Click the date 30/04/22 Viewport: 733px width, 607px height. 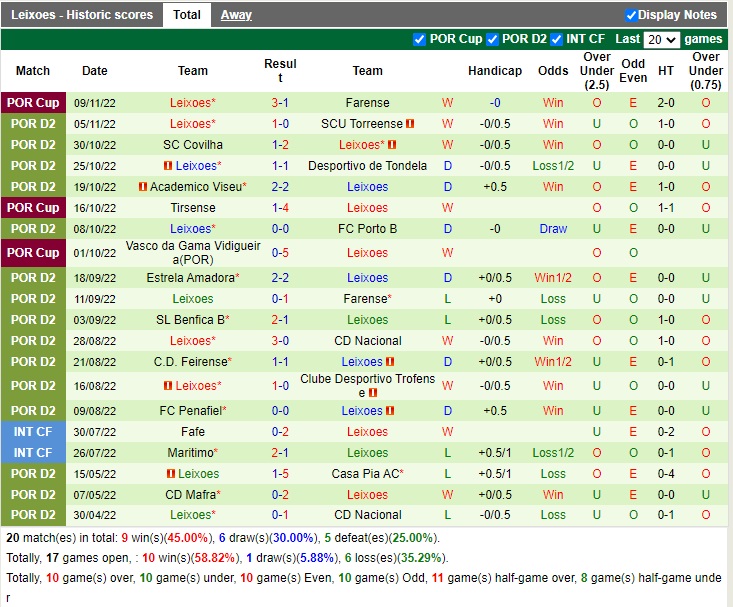(x=94, y=515)
